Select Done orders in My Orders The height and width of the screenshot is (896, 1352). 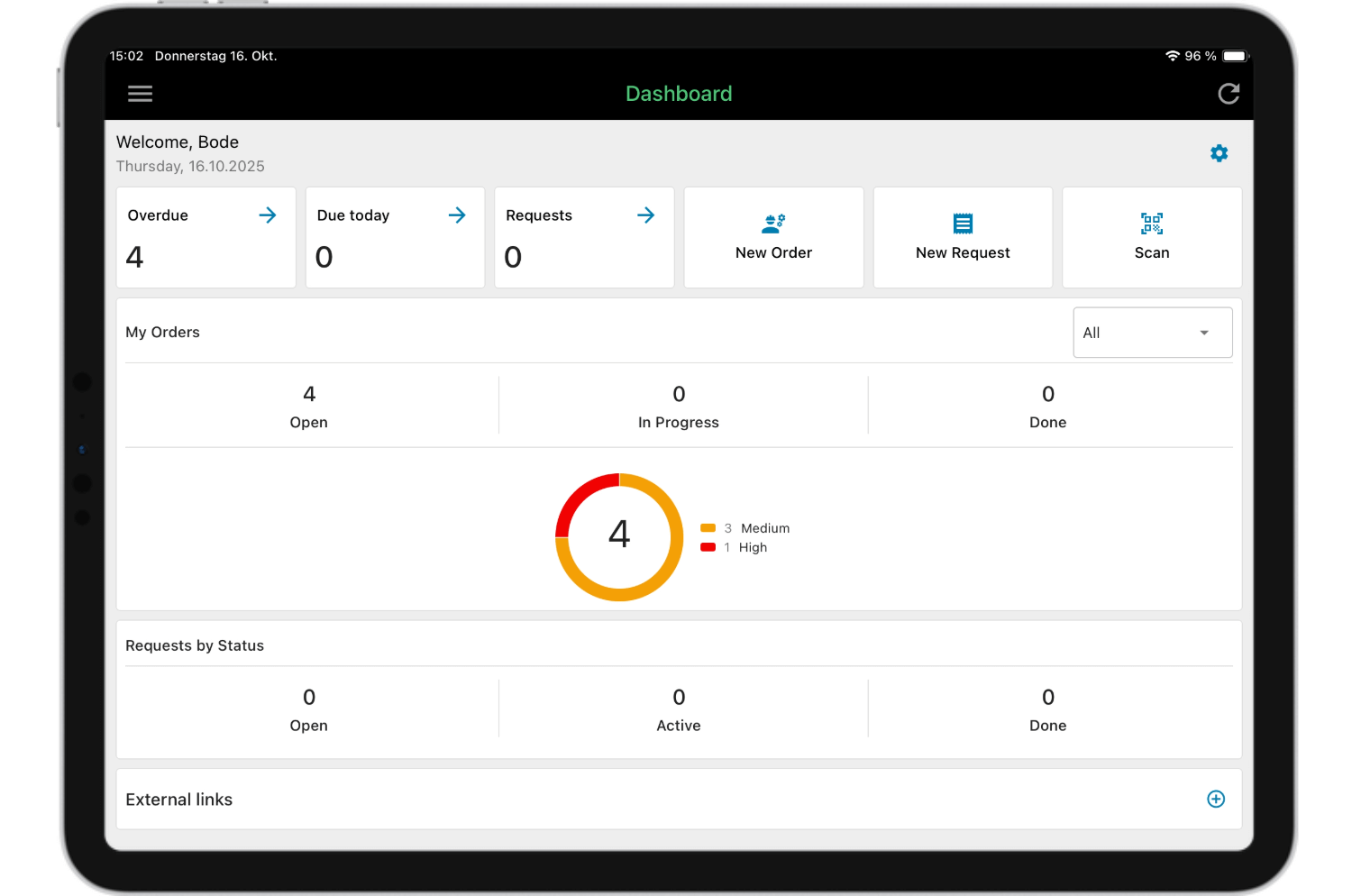pyautogui.click(x=1047, y=406)
